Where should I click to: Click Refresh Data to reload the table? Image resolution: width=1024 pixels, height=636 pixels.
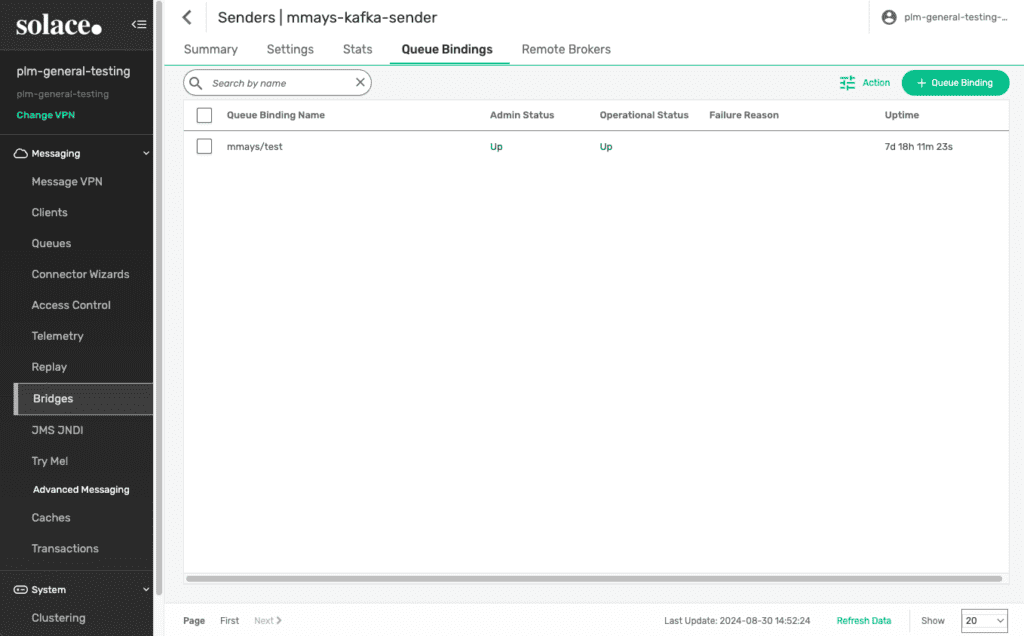tap(864, 620)
